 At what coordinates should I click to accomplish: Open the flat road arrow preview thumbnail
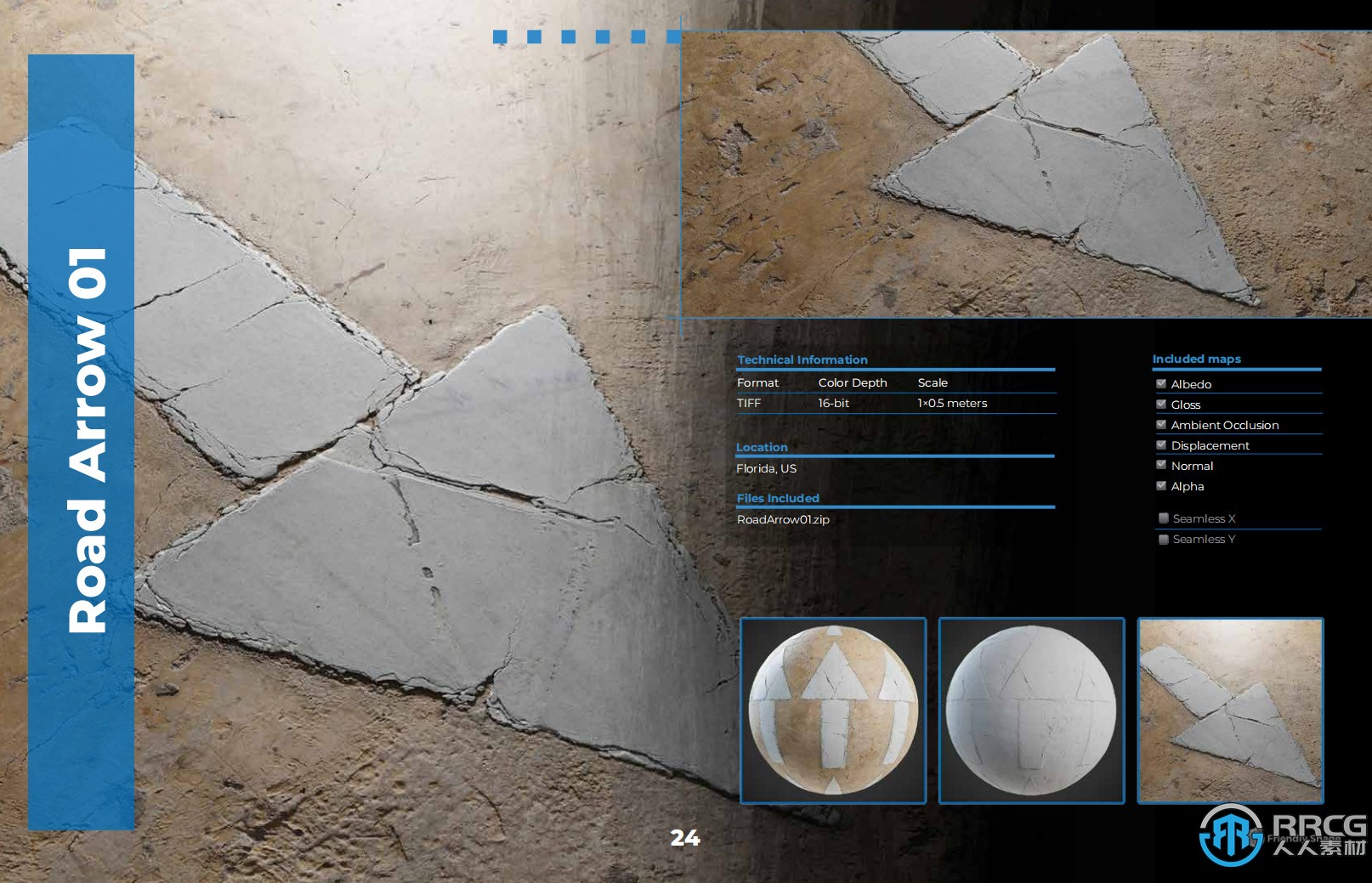click(1231, 710)
